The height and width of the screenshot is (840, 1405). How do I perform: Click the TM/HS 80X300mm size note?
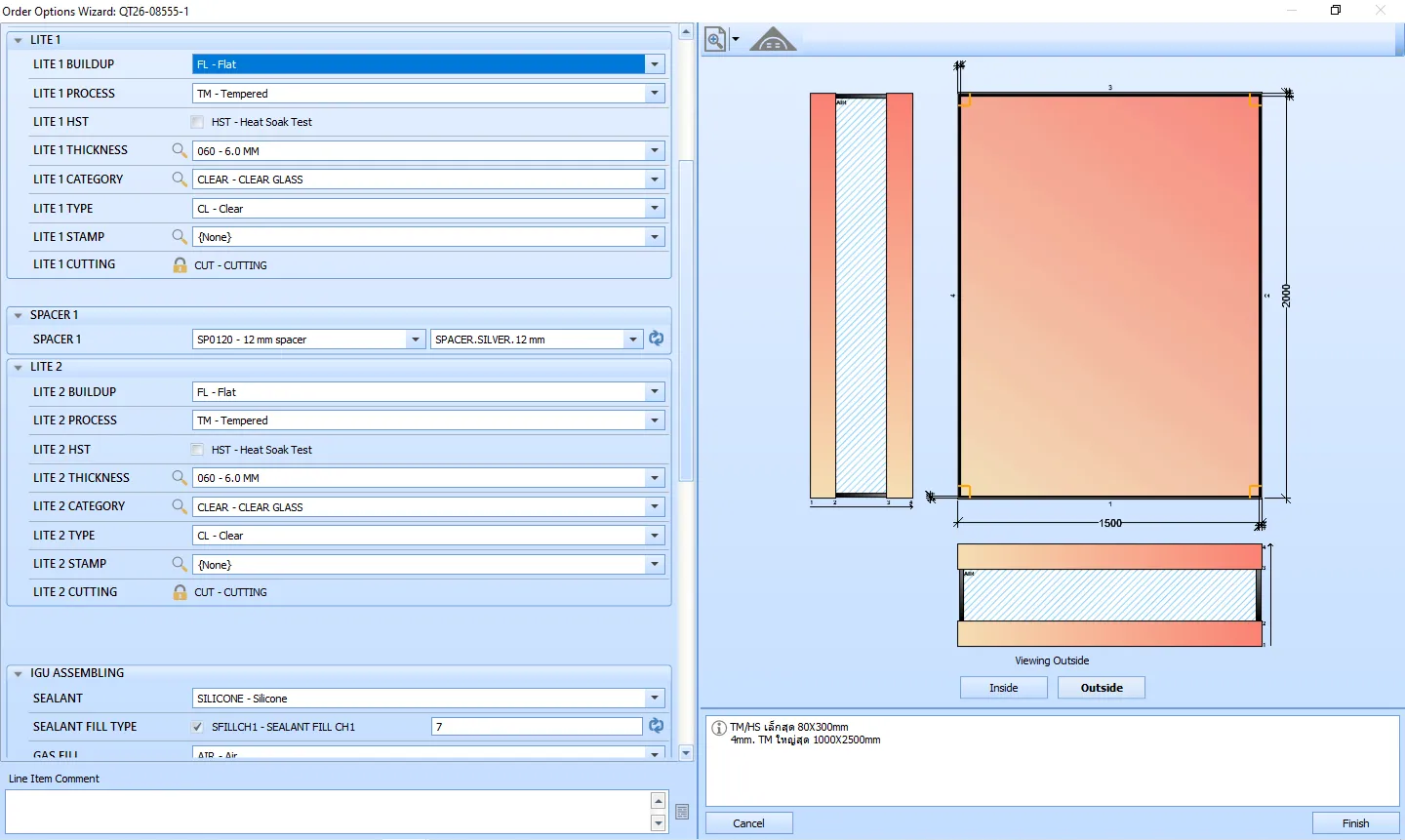point(789,727)
